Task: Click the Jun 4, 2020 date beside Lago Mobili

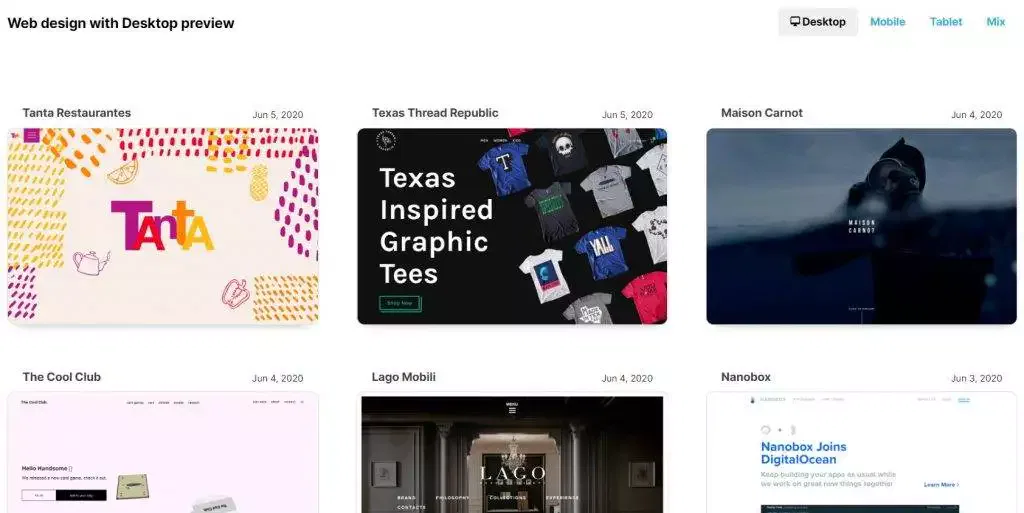Action: pyautogui.click(x=627, y=378)
